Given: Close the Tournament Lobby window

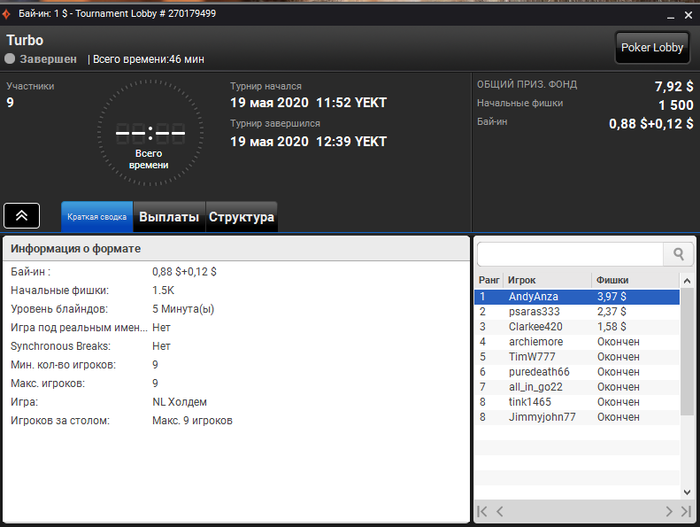Looking at the screenshot, I should [688, 16].
